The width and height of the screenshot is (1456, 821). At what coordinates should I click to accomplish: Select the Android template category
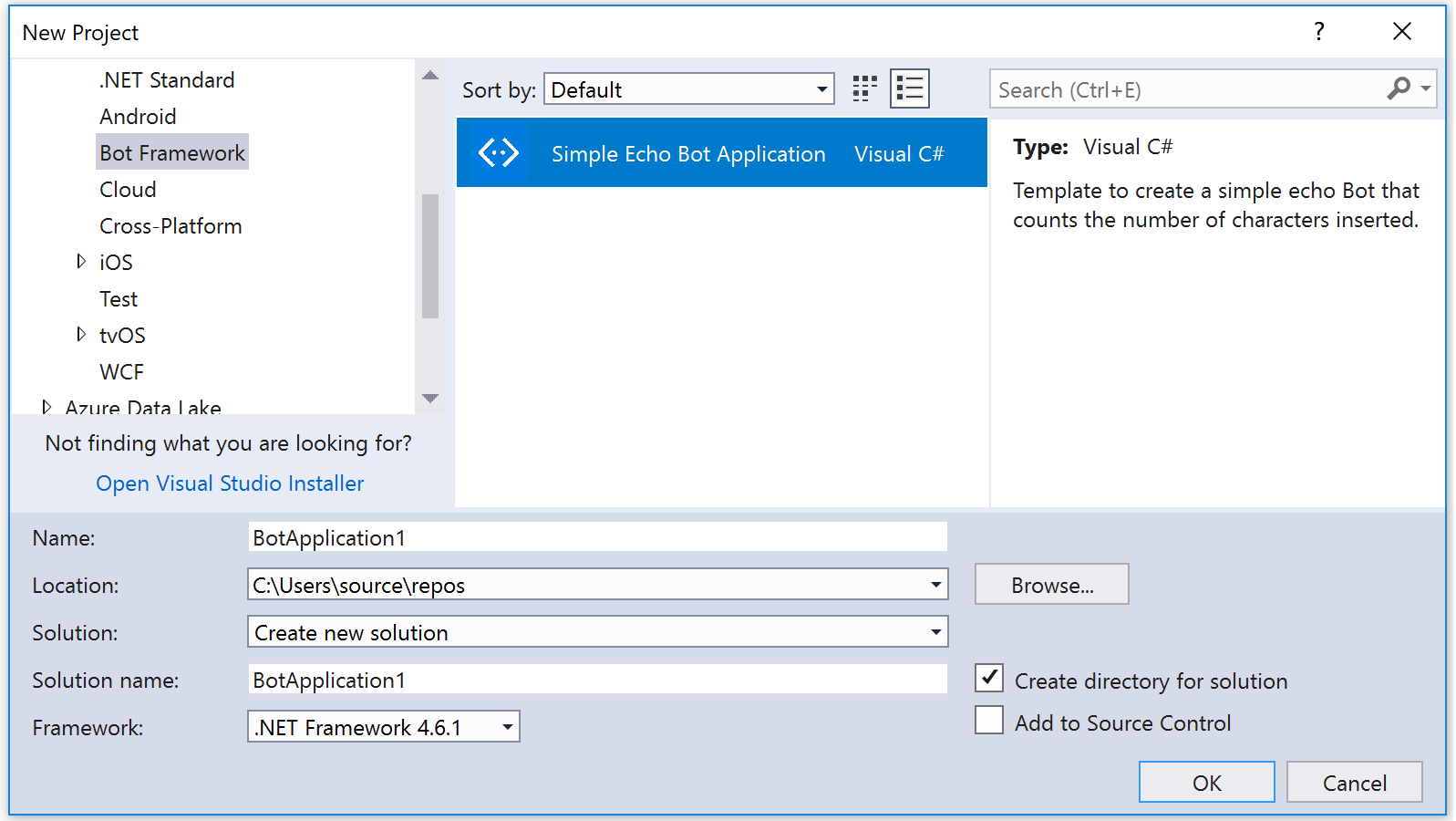(x=138, y=117)
